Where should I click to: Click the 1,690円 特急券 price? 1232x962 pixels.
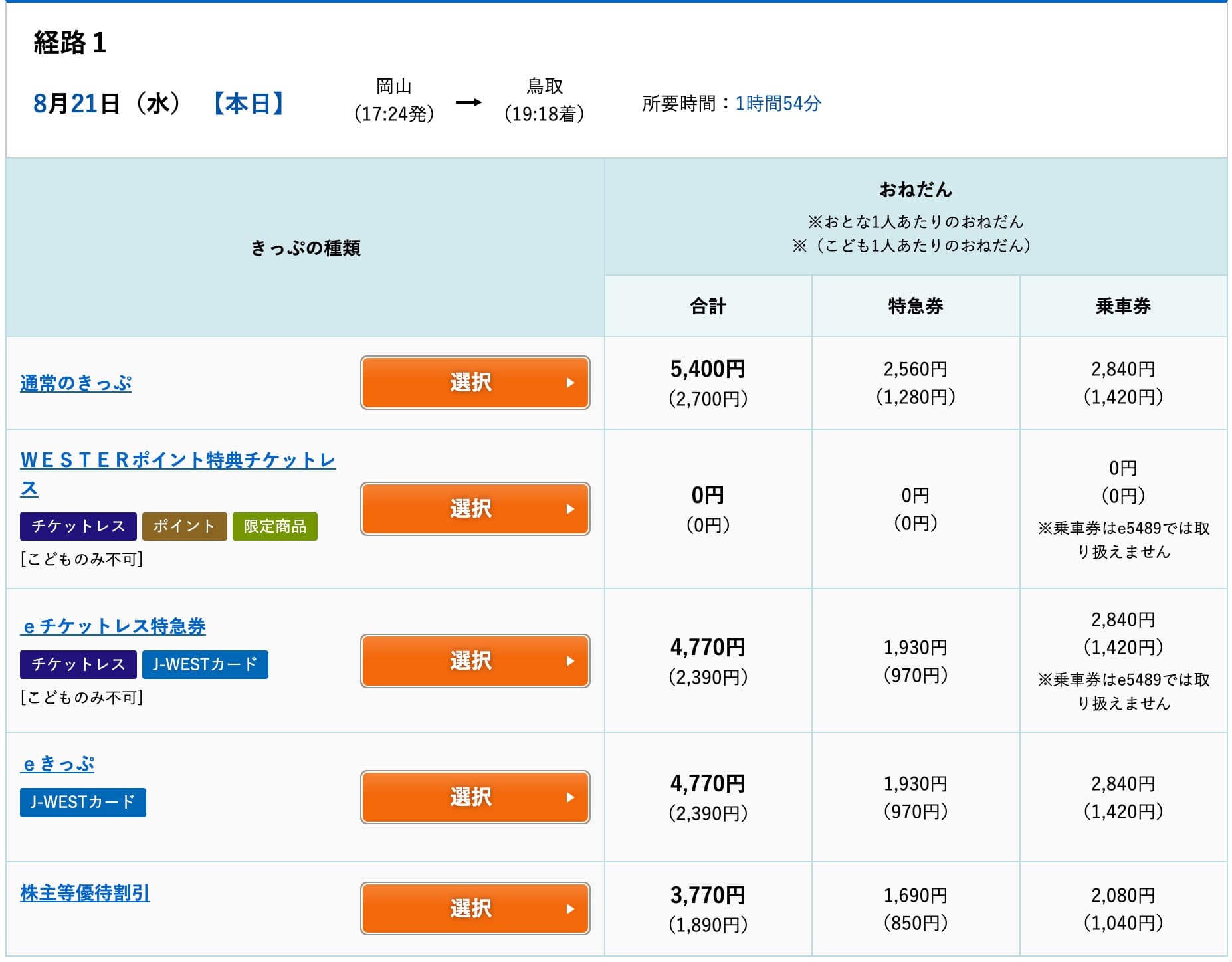[916, 895]
